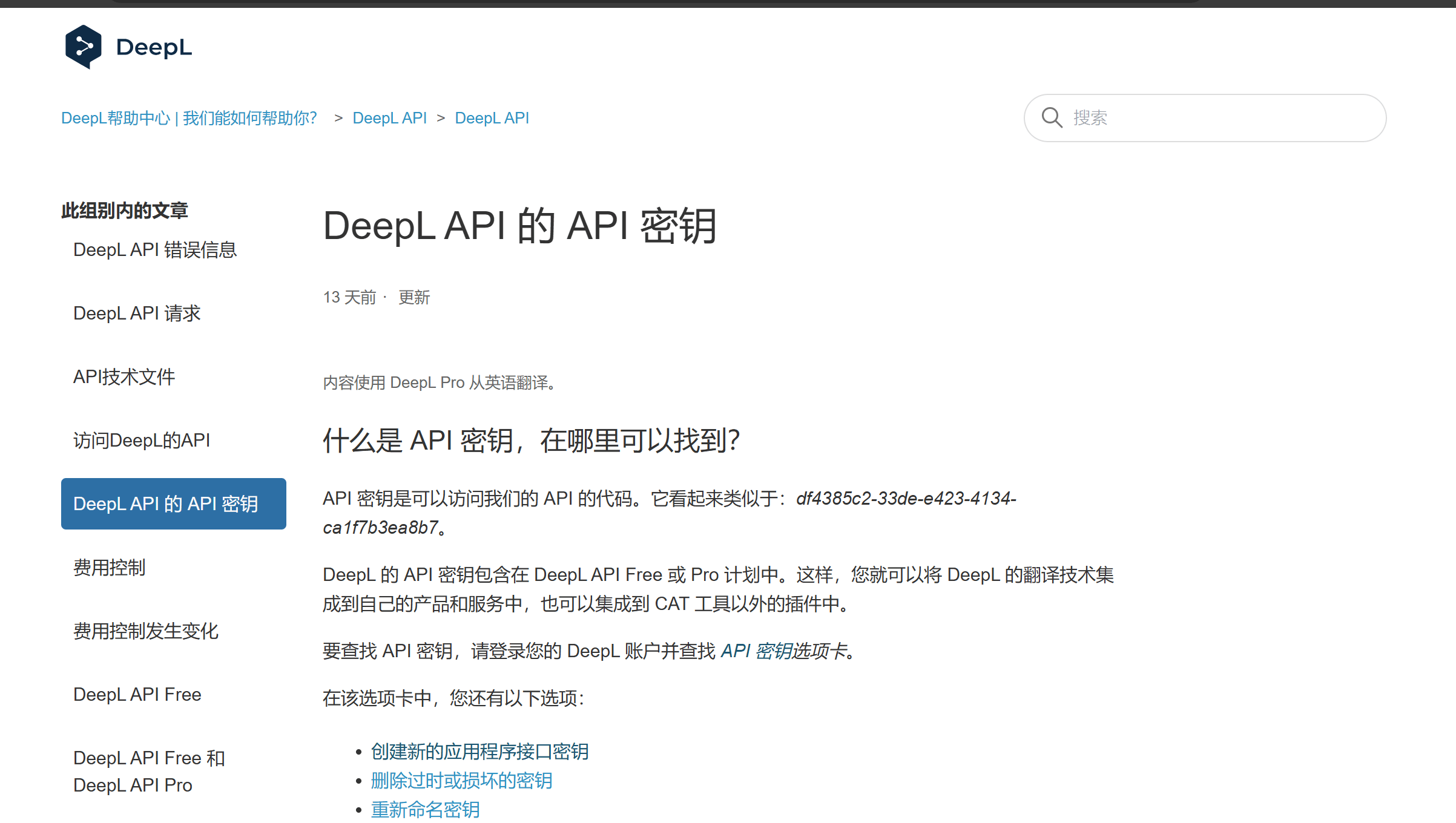Click the DeepL wordmark text in header
Image resolution: width=1456 pixels, height=823 pixels.
[154, 47]
